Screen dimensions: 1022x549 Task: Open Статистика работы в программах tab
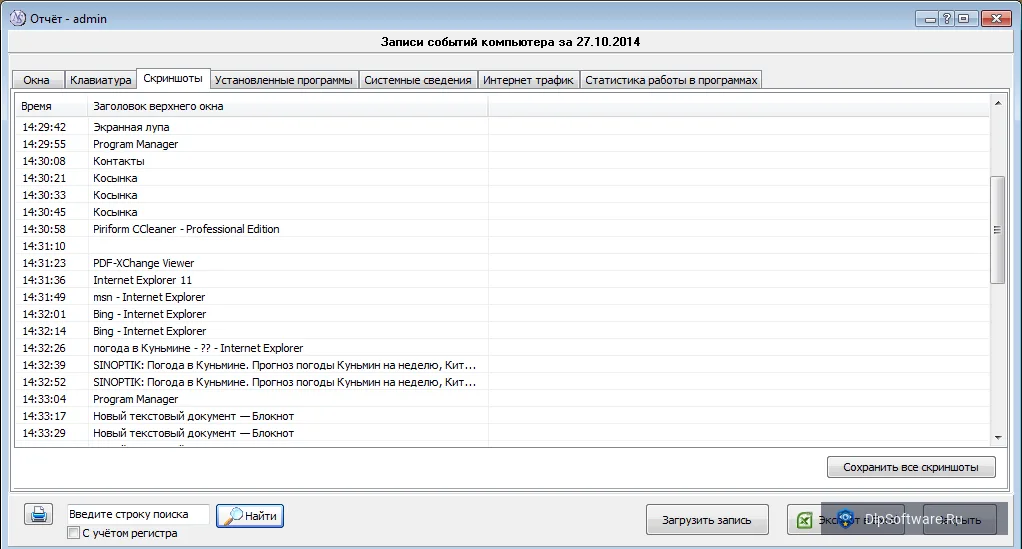click(x=671, y=80)
